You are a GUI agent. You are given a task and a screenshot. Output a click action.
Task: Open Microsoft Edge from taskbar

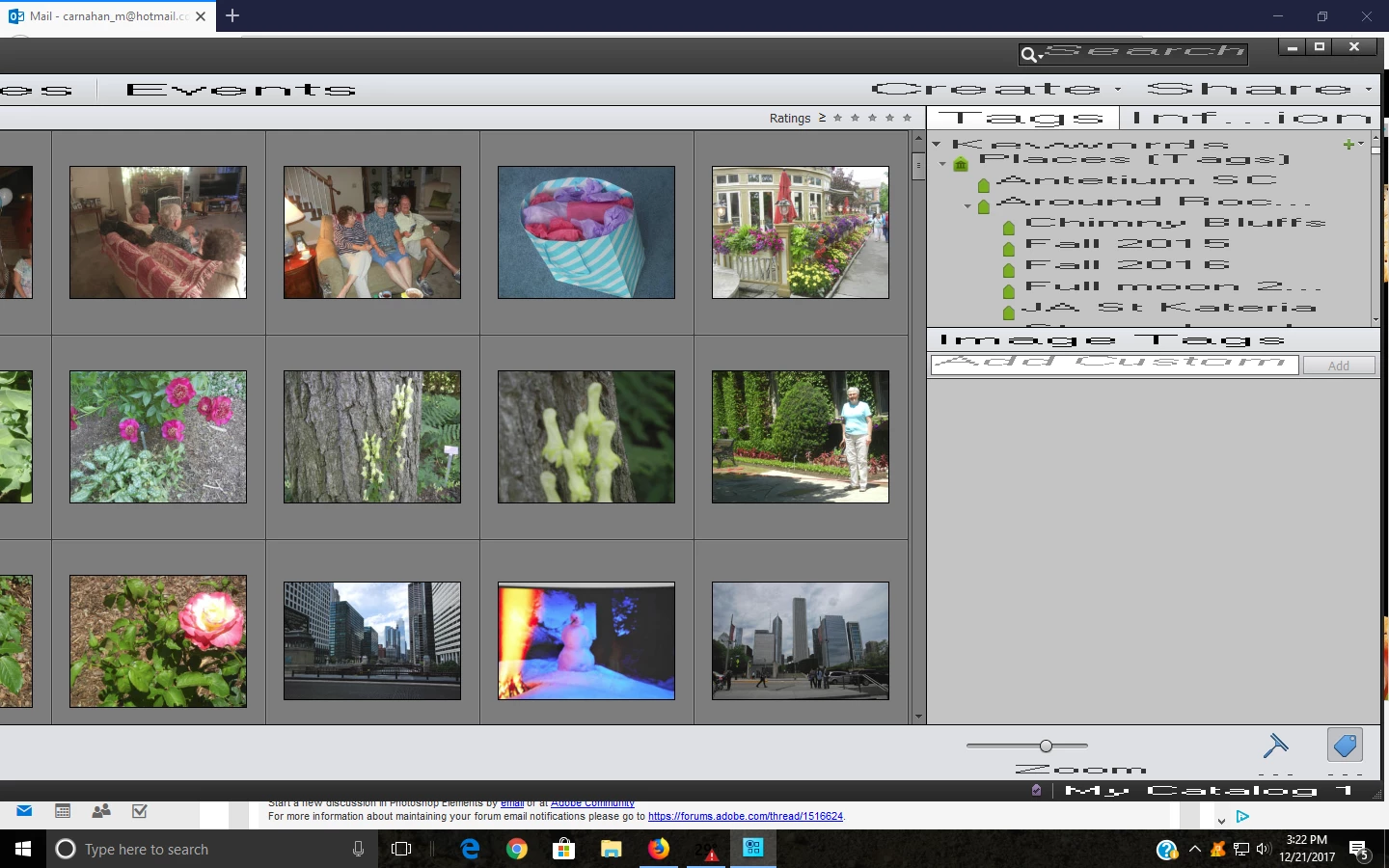point(470,849)
